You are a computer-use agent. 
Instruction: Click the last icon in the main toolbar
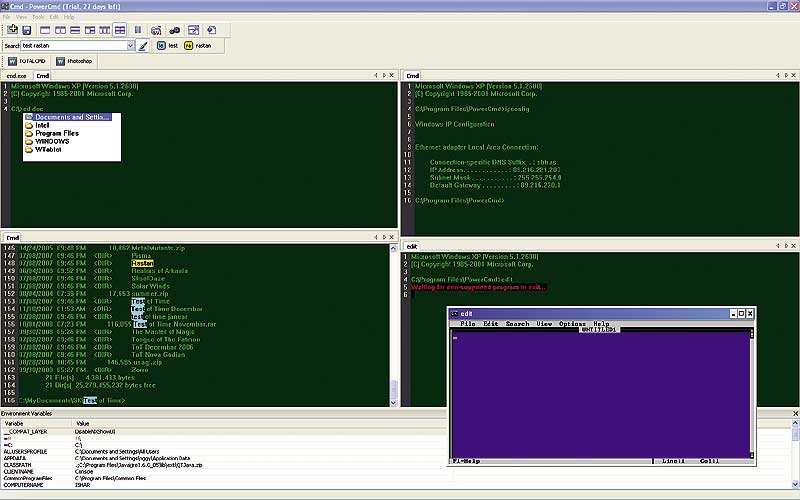[x=212, y=31]
